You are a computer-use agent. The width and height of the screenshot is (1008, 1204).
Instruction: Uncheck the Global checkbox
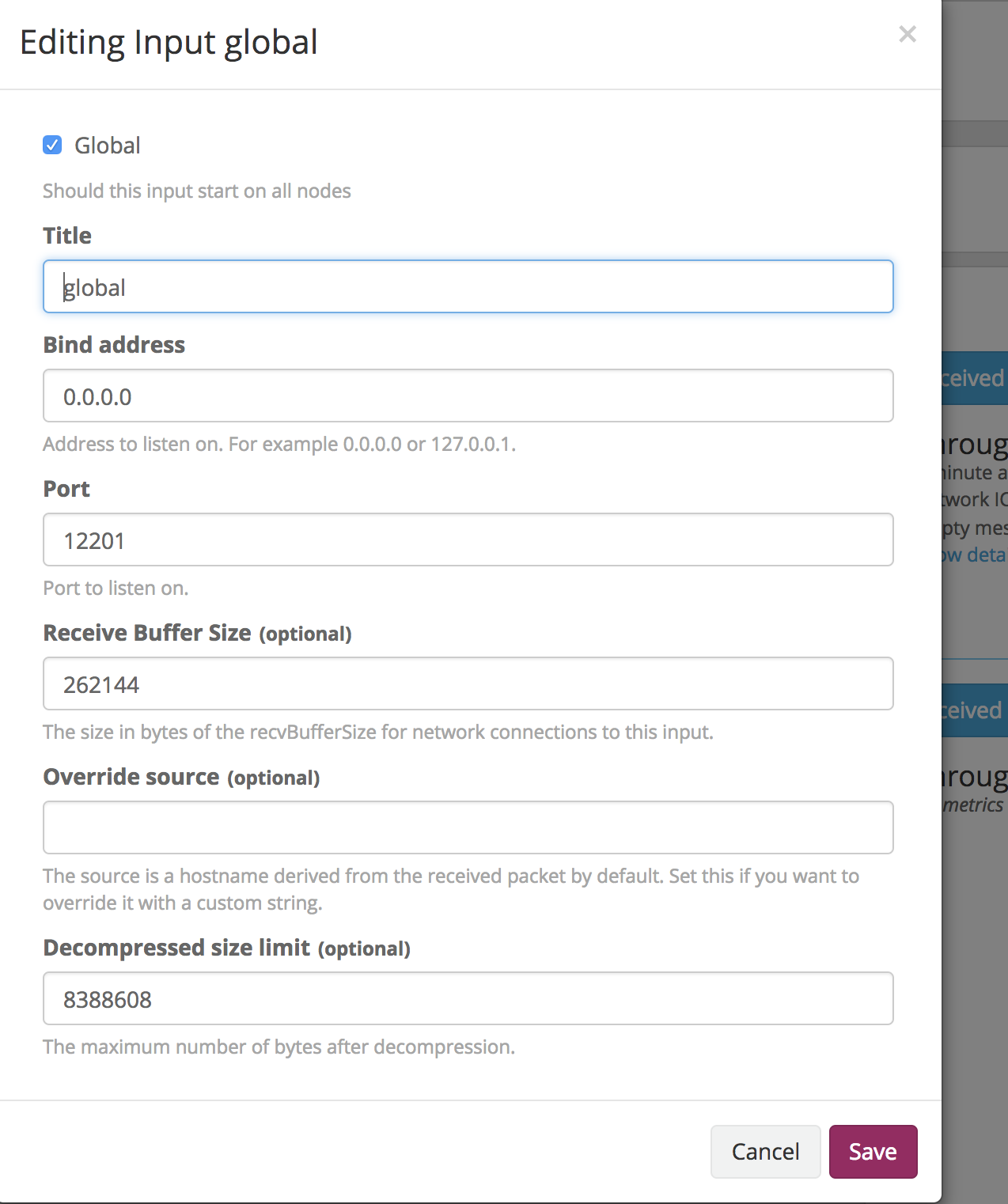(52, 145)
